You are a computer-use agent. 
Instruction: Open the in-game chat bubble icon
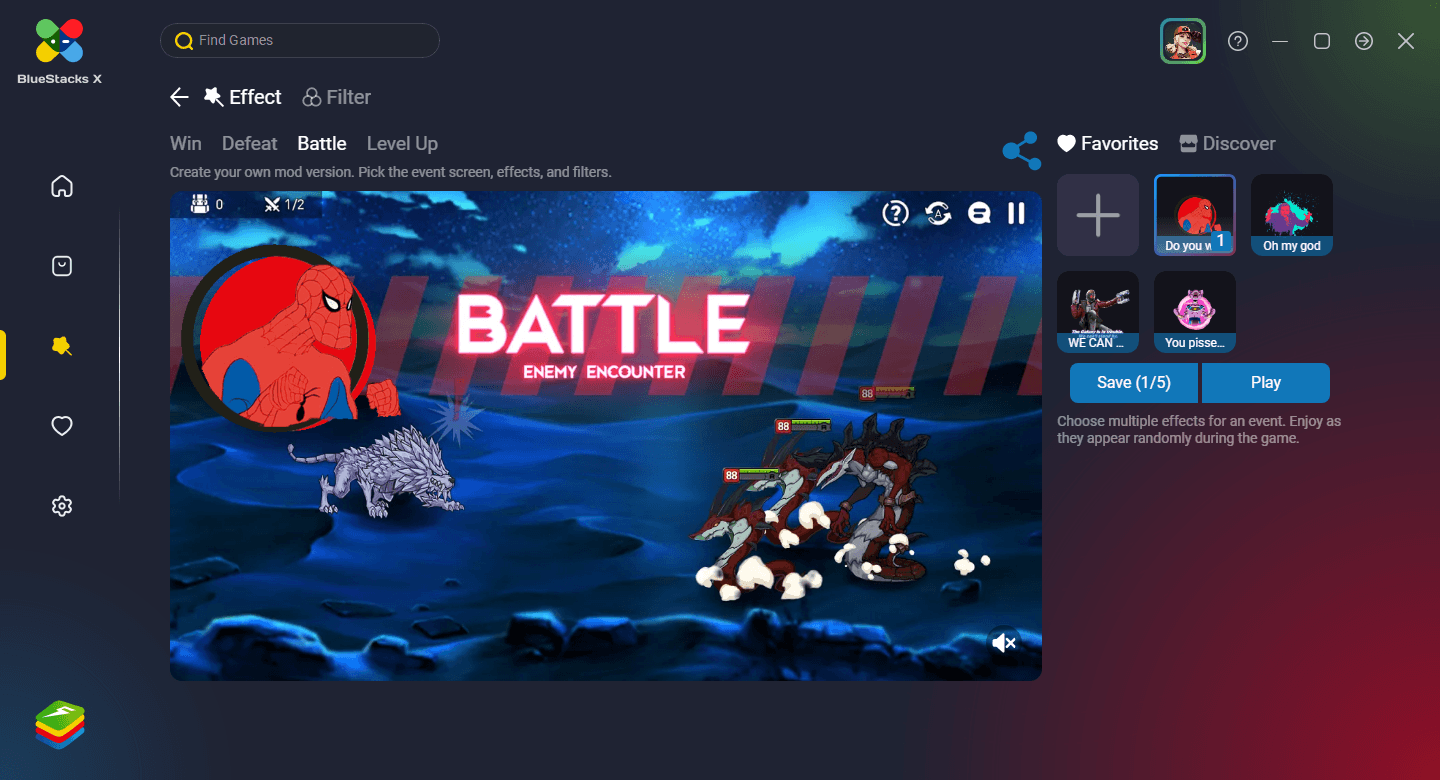979,213
